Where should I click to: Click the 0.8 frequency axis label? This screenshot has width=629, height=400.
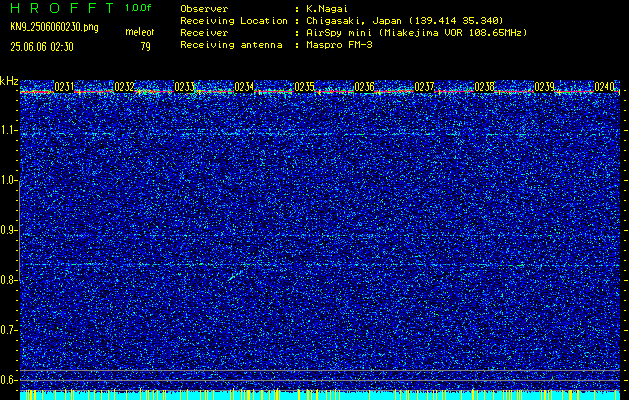click(8, 280)
